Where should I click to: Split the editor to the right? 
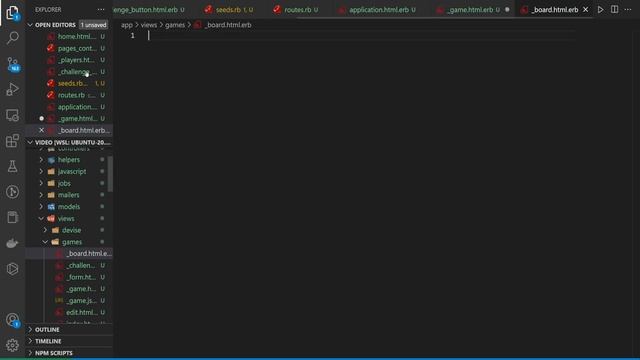pyautogui.click(x=614, y=9)
